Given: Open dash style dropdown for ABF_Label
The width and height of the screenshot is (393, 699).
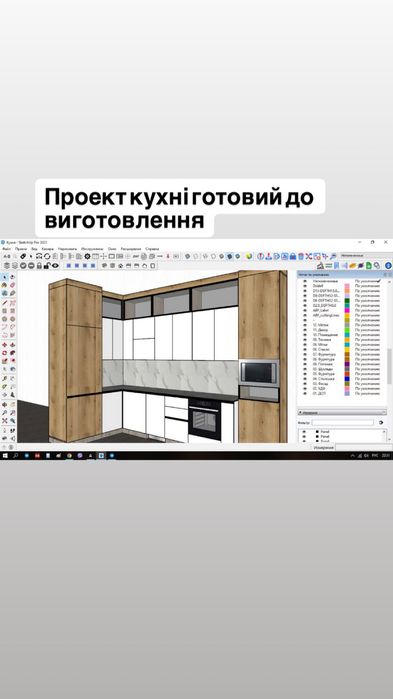Looking at the screenshot, I should tap(368, 310).
